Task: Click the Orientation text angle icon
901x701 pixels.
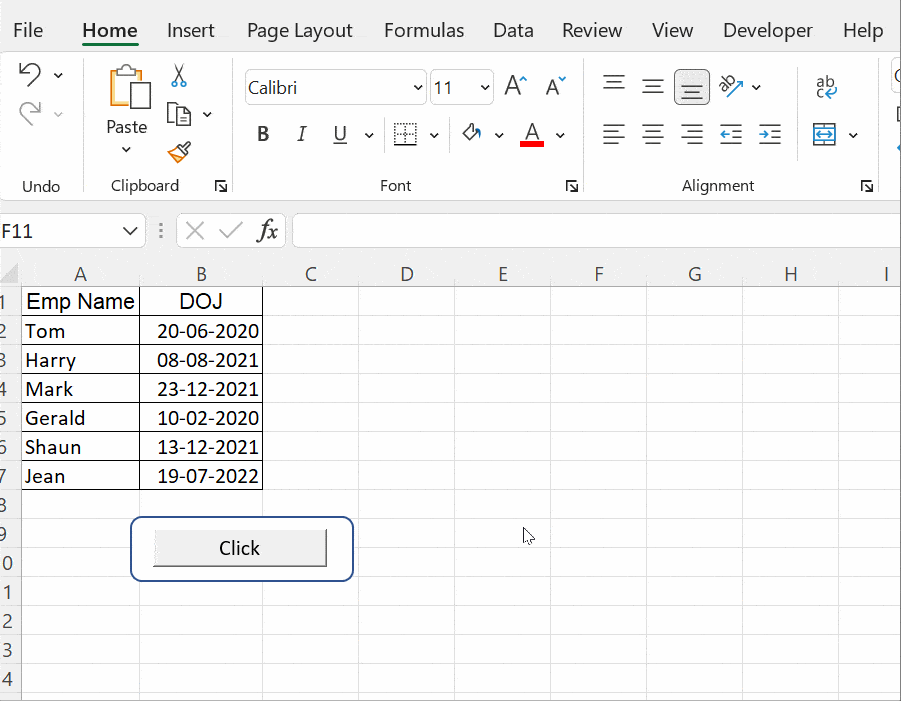Action: click(x=731, y=86)
